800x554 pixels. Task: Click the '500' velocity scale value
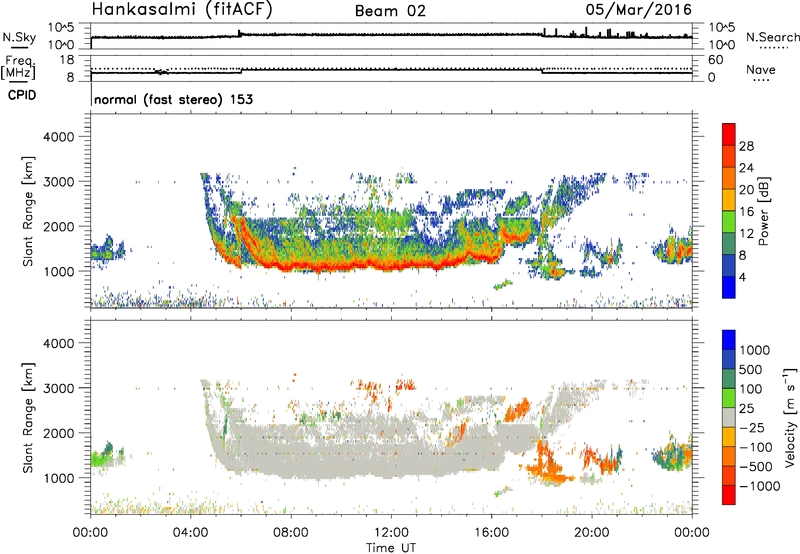[751, 370]
